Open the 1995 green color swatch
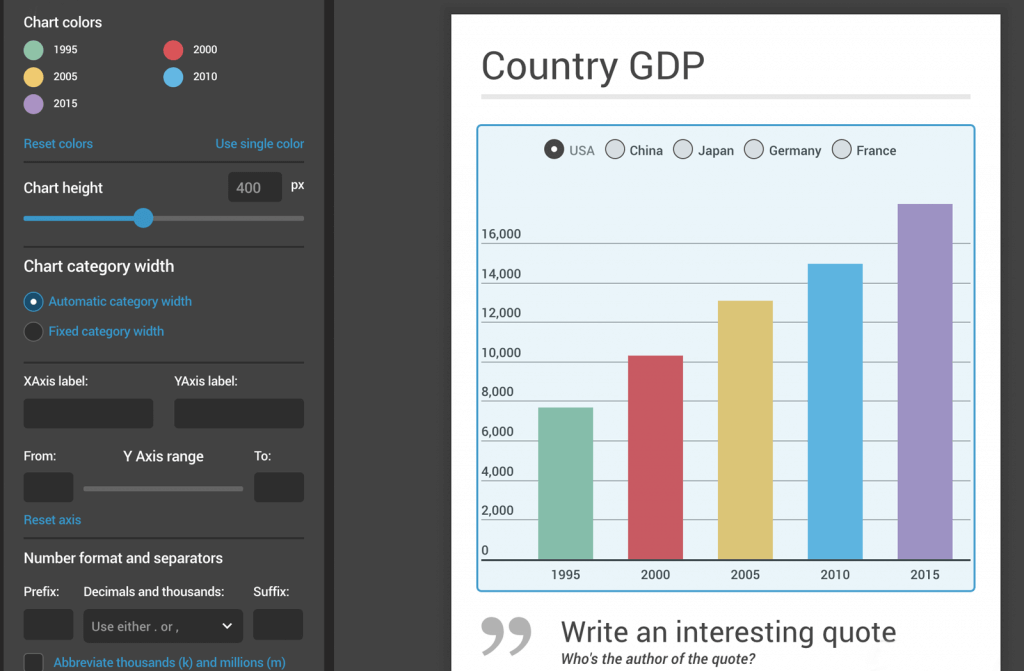The image size is (1024, 671). click(x=34, y=49)
